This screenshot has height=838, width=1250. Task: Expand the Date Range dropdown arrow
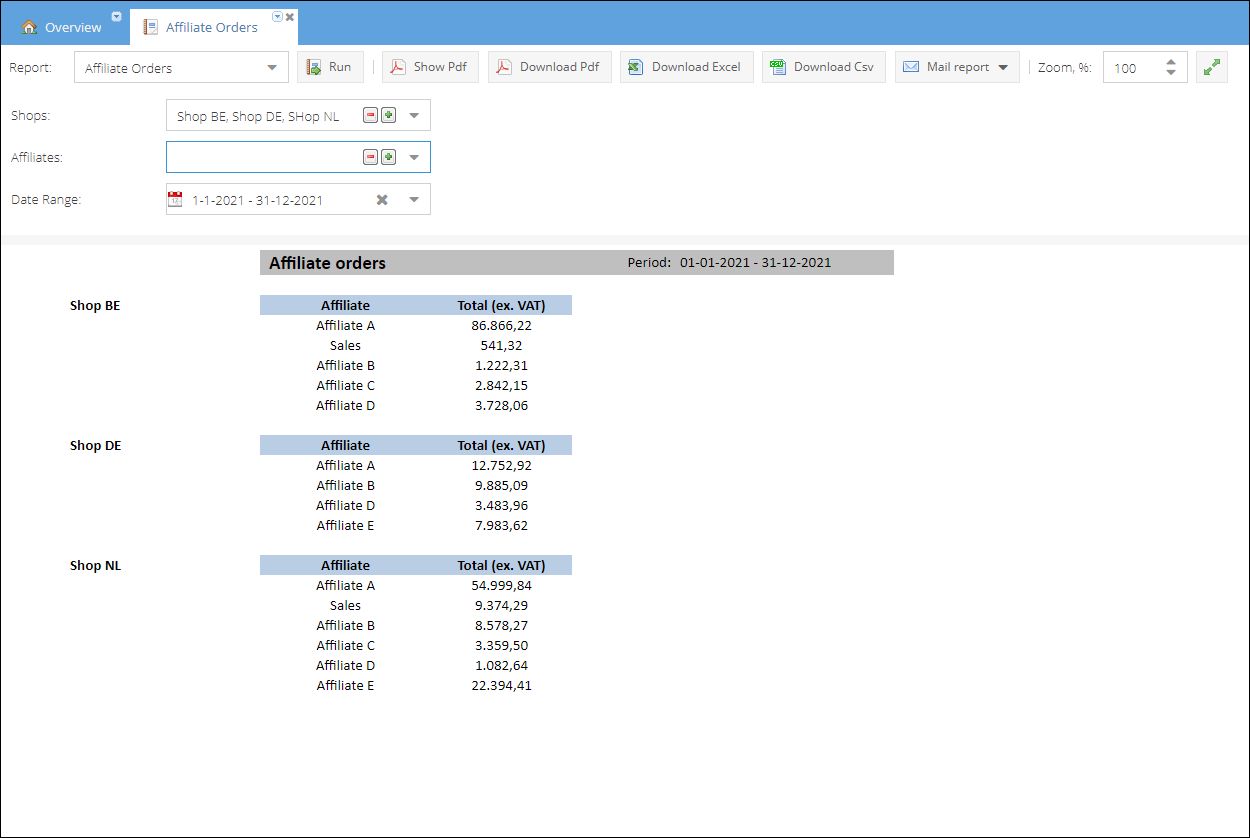pyautogui.click(x=414, y=200)
